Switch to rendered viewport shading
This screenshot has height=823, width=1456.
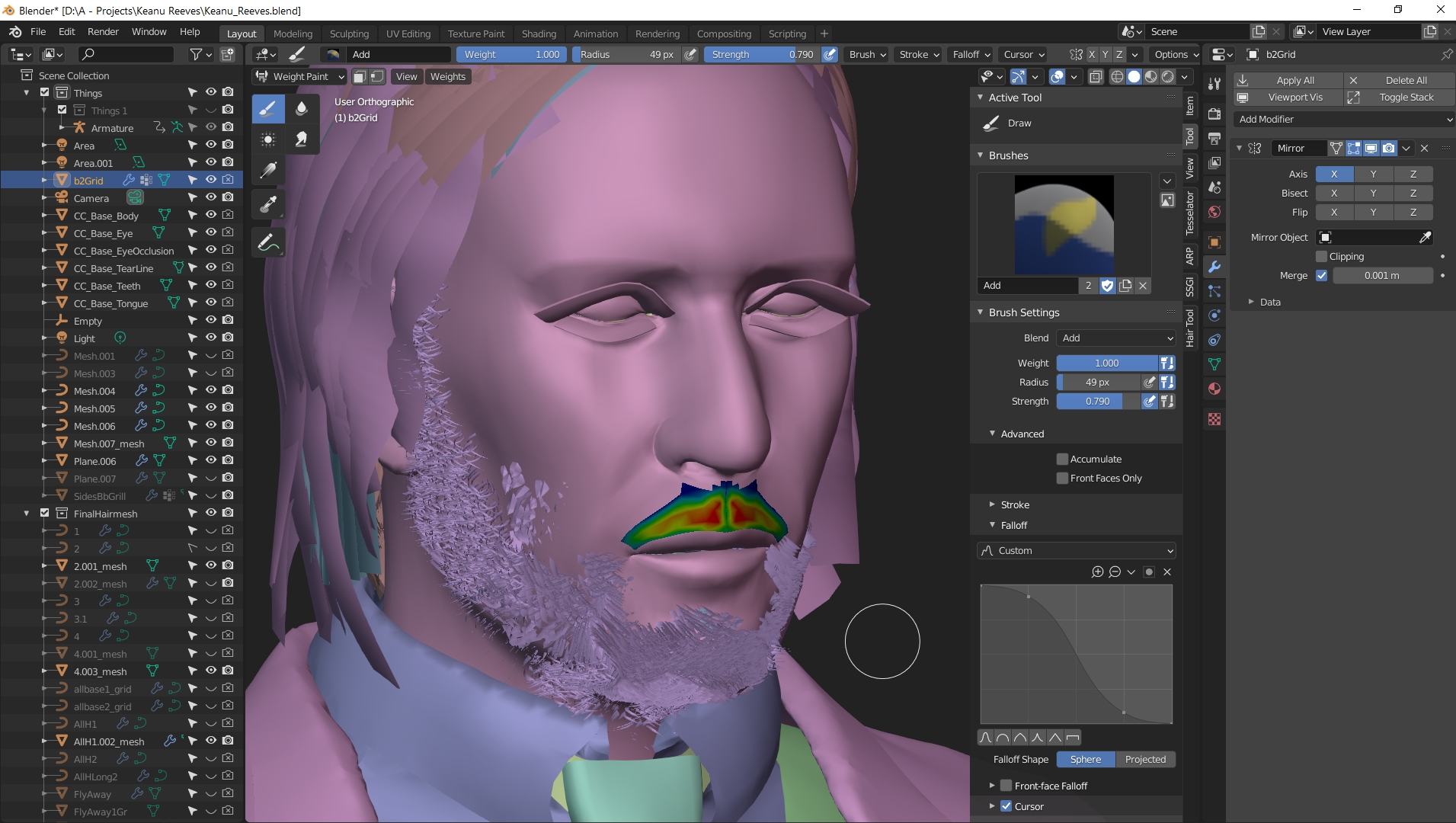pyautogui.click(x=1167, y=76)
